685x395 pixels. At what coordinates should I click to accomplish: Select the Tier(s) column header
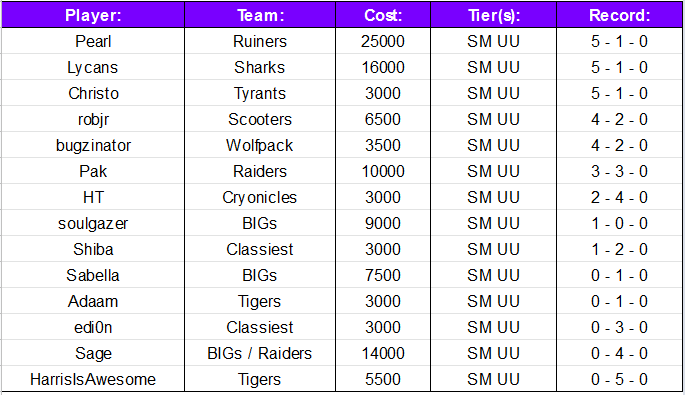(493, 15)
